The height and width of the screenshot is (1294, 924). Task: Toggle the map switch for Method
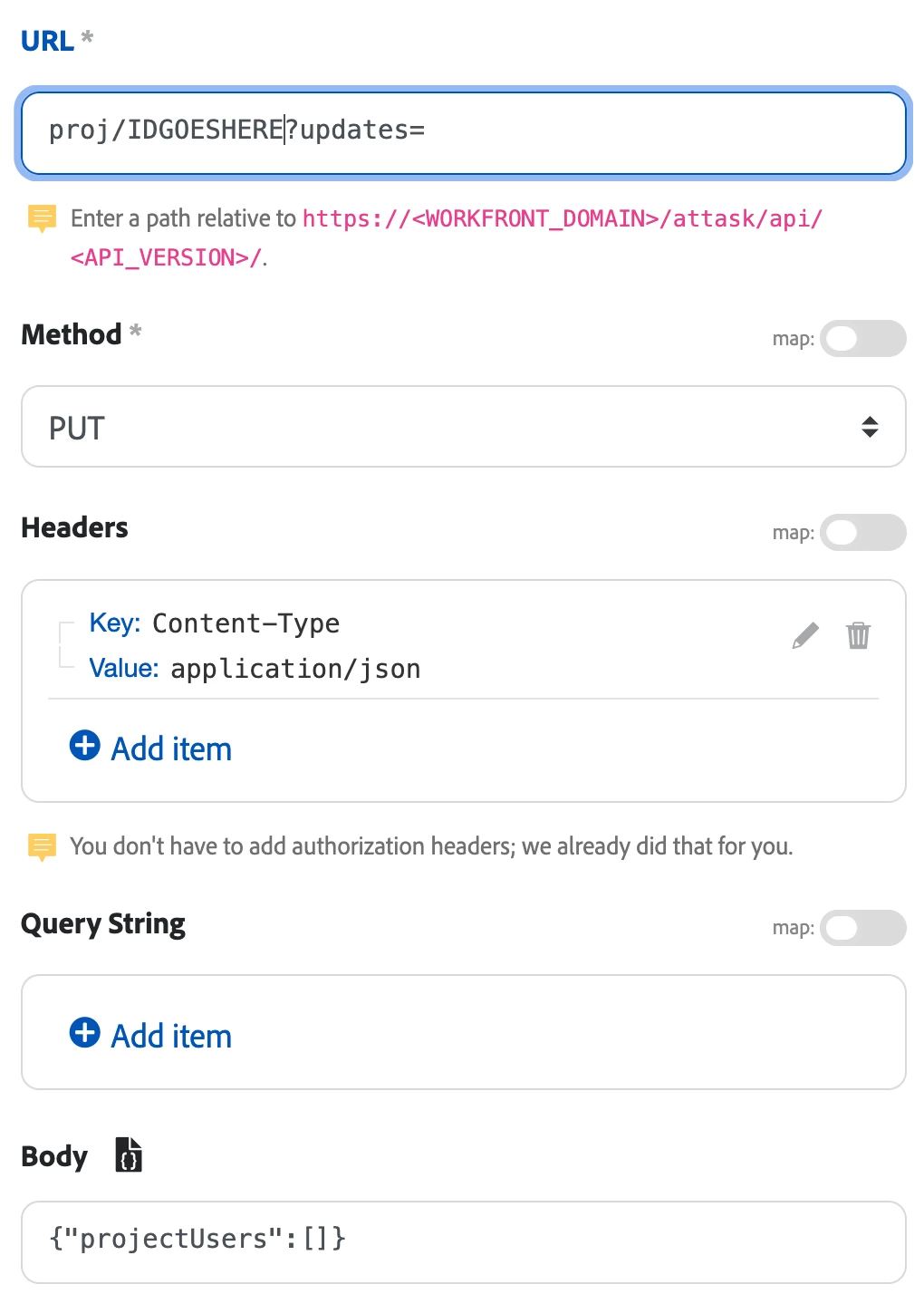click(862, 339)
